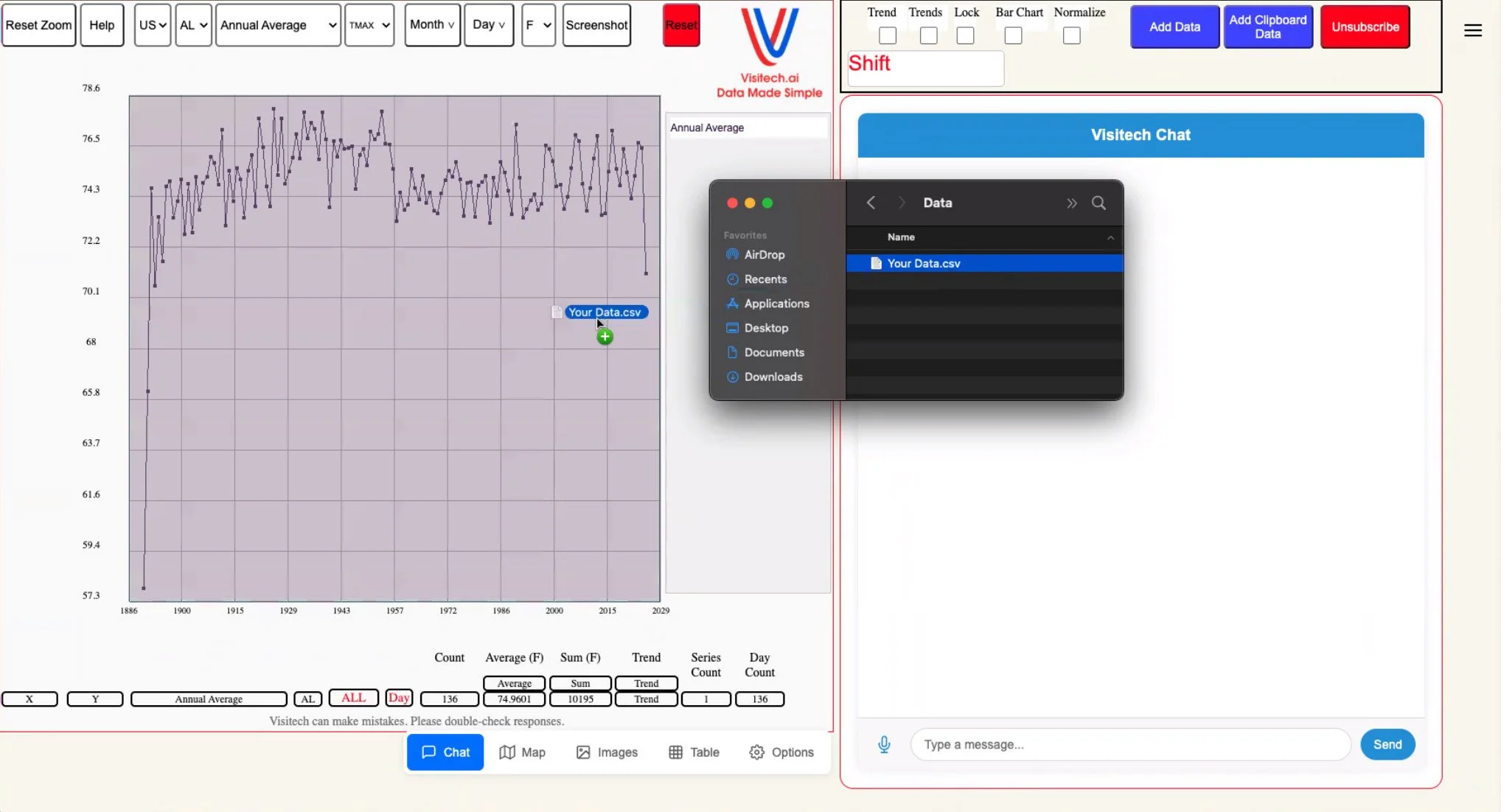
Task: Select the Chat speech bubble icon
Action: (429, 752)
